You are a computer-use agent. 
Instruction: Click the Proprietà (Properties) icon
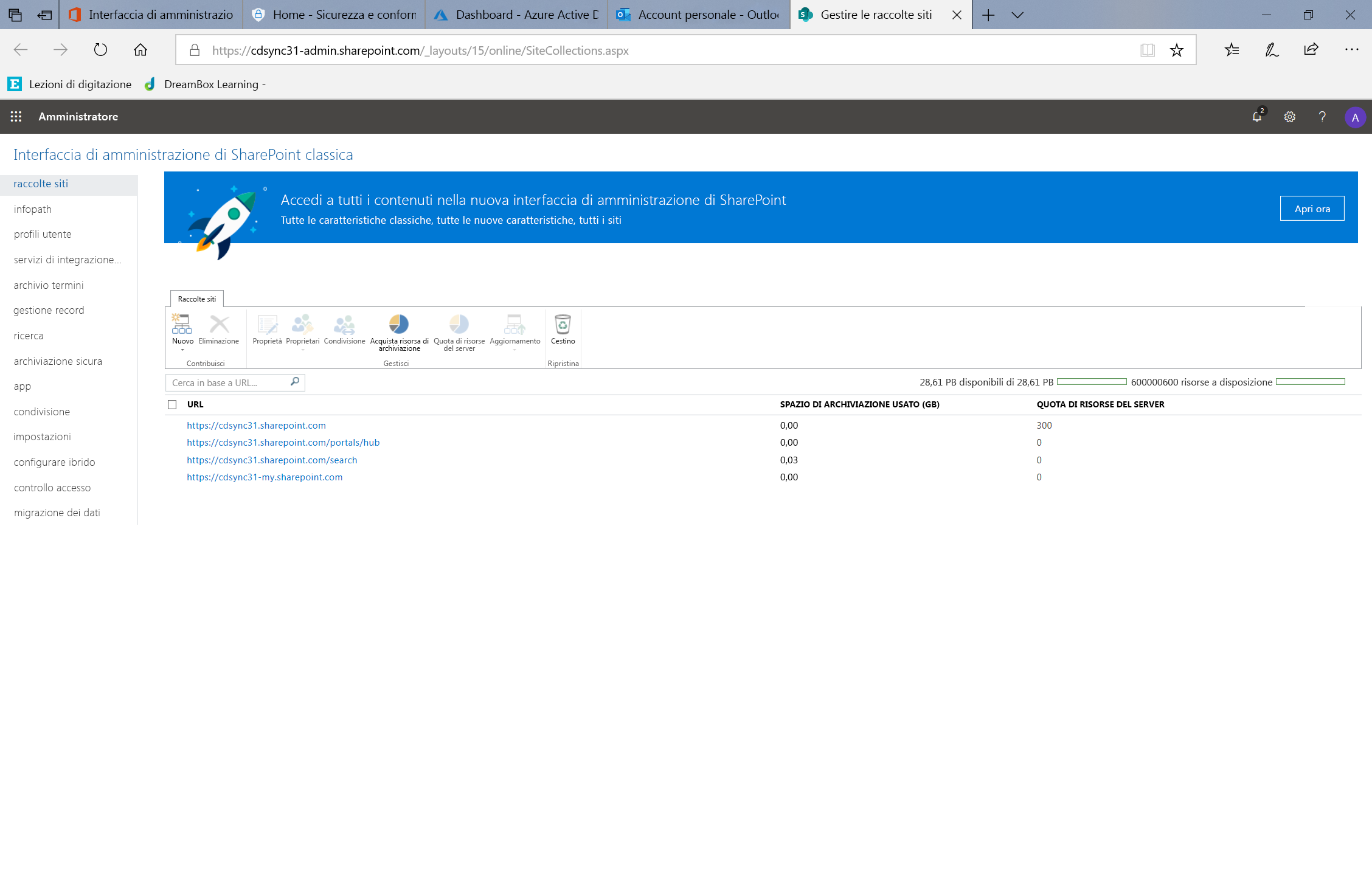(266, 330)
